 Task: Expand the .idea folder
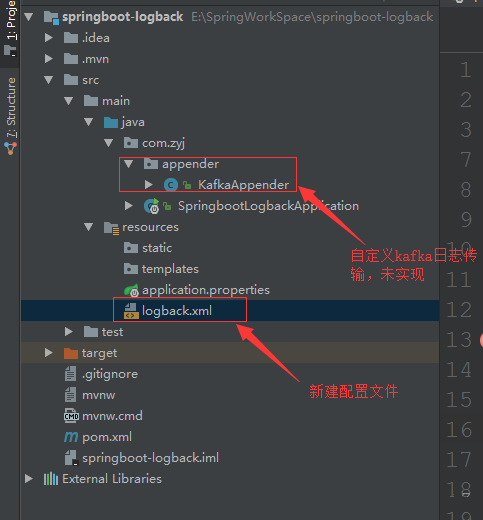[x=49, y=38]
